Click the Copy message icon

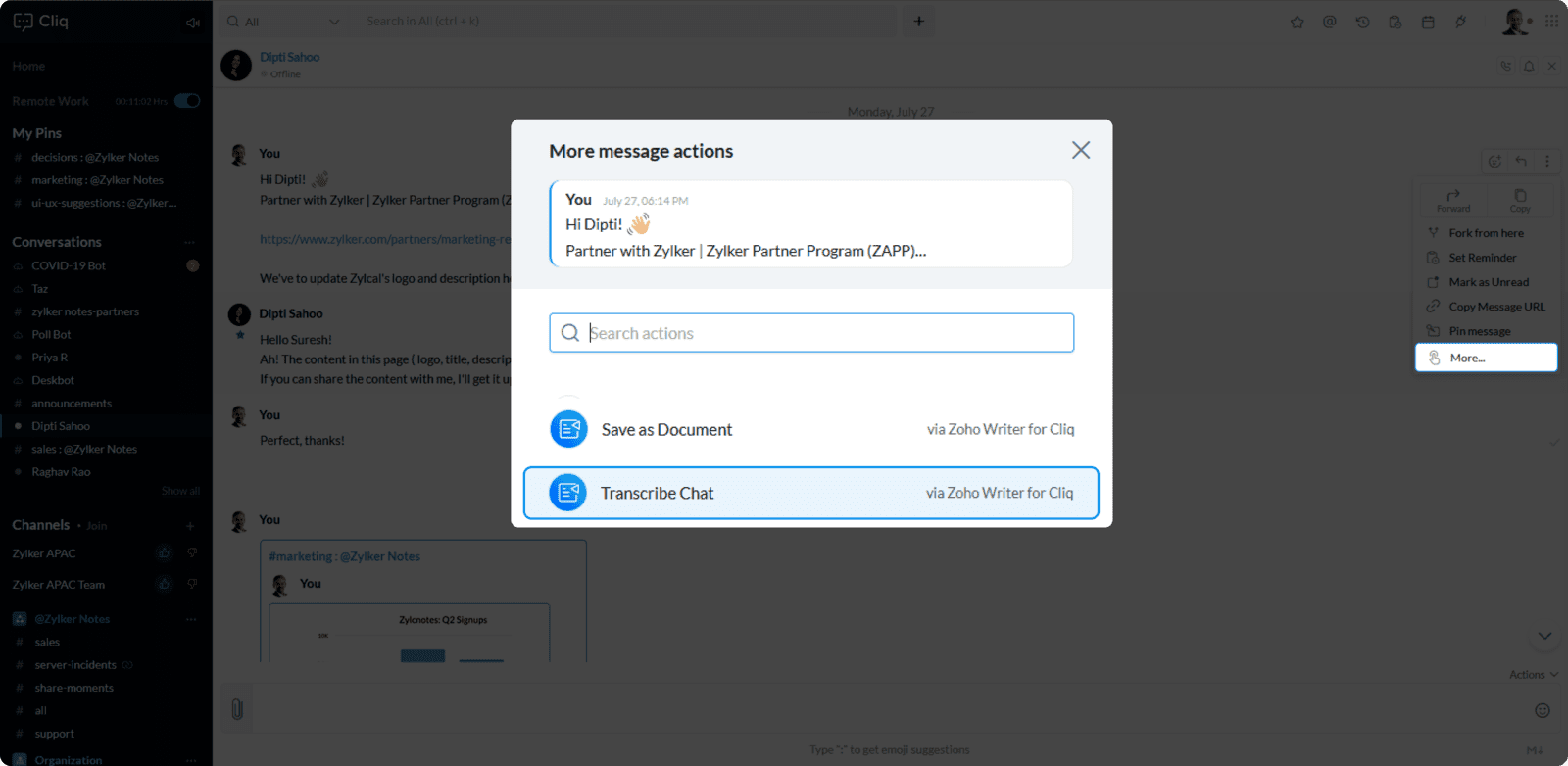(1520, 199)
